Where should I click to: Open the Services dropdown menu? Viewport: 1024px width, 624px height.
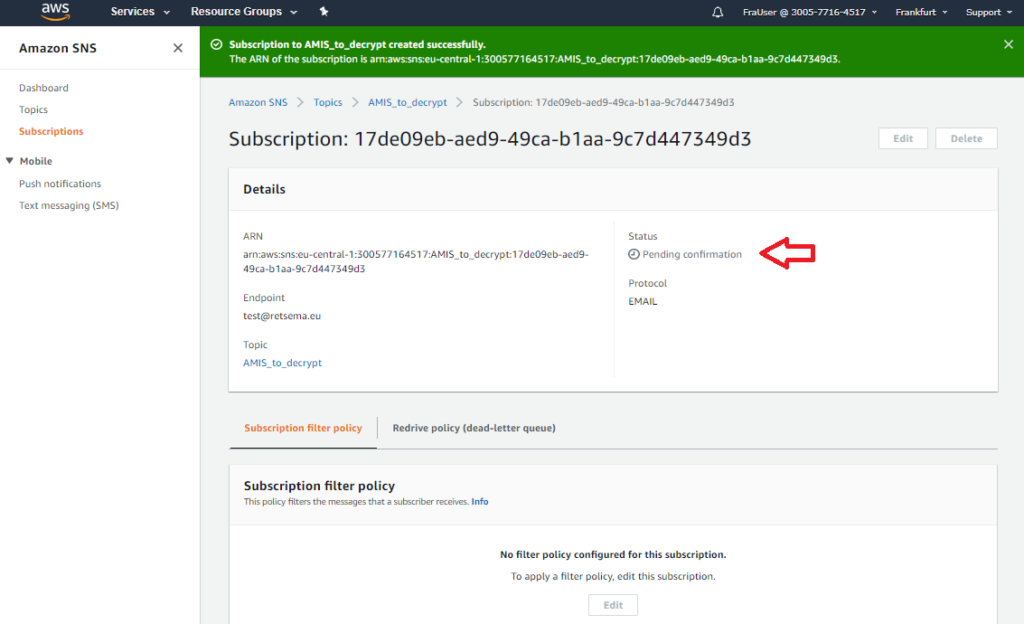click(x=140, y=12)
